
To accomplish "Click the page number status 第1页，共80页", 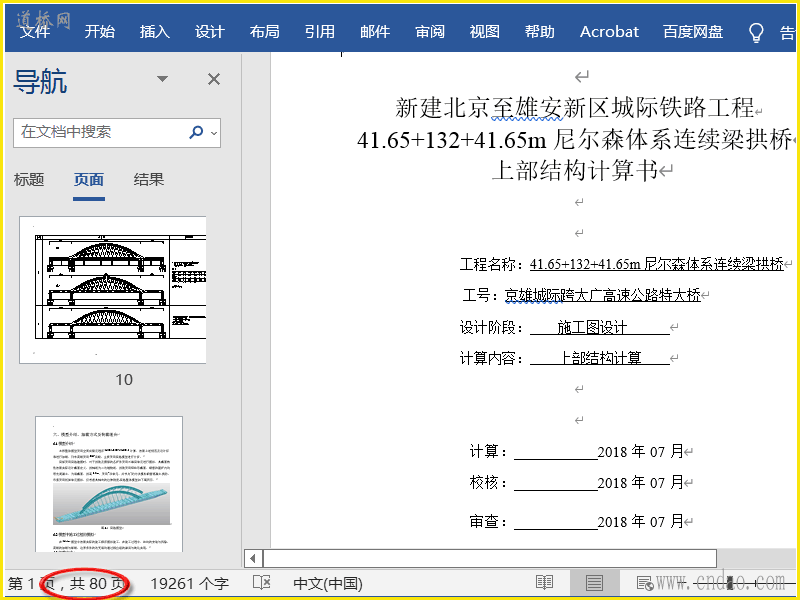I will click(67, 583).
